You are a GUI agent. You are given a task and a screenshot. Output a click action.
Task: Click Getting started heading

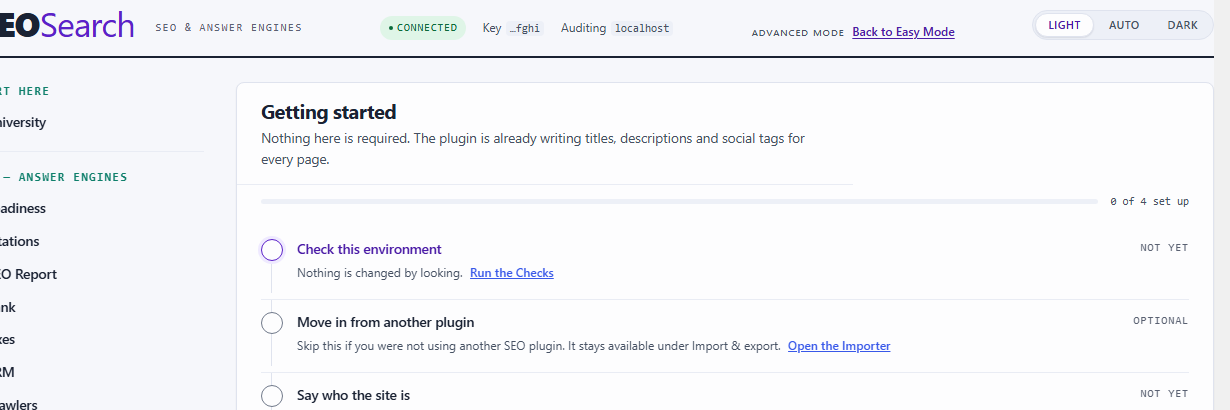329,112
